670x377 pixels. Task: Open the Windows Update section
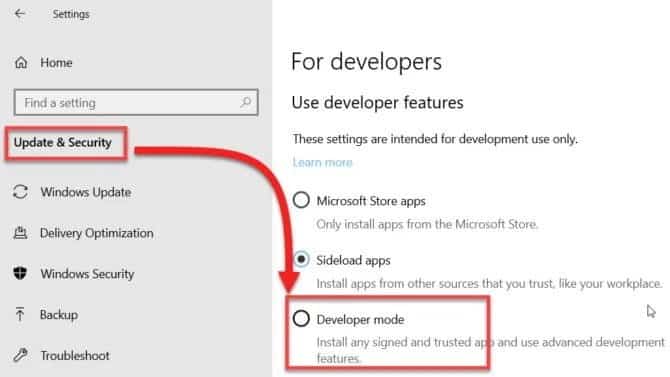coord(85,192)
